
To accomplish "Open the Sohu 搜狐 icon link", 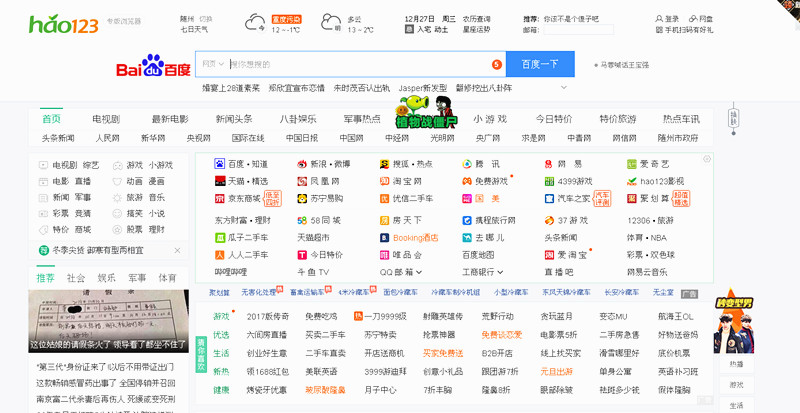I will click(384, 164).
